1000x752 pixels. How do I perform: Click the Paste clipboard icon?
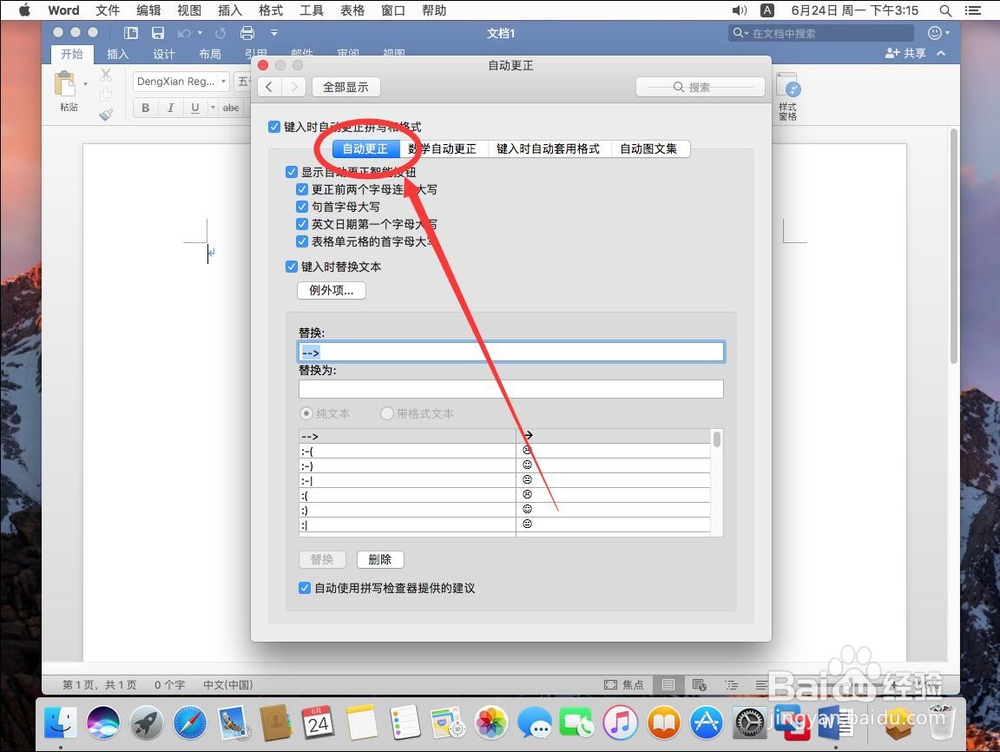tap(65, 84)
